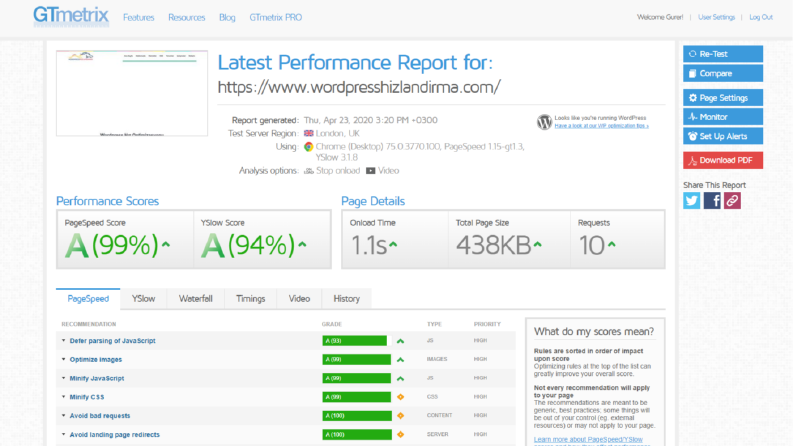Switch to the Video tab
Image resolution: width=793 pixels, height=446 pixels.
pos(299,299)
